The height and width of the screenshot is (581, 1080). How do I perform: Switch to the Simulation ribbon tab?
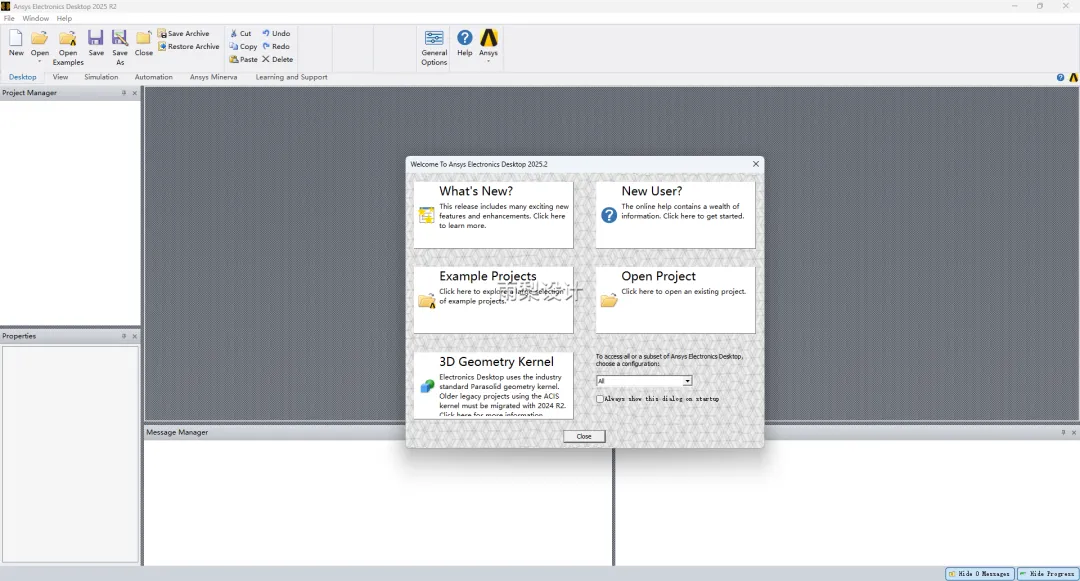coord(101,77)
